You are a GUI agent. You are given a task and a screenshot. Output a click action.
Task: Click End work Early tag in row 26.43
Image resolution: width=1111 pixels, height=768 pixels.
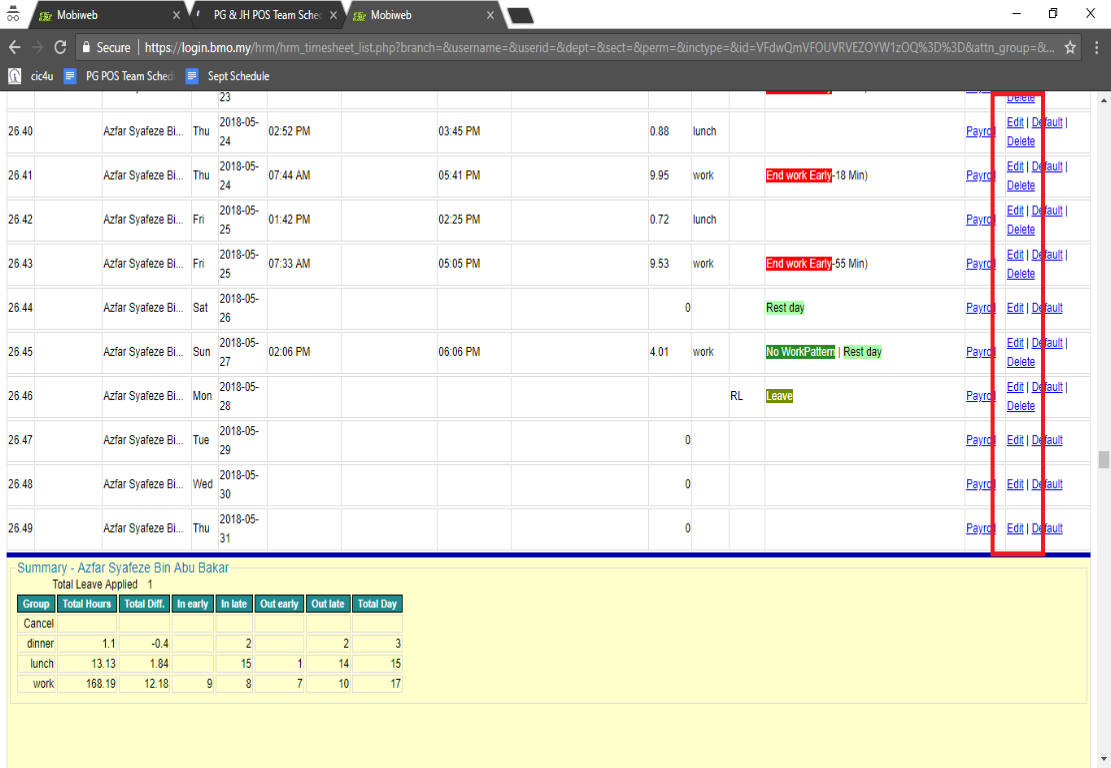click(799, 264)
